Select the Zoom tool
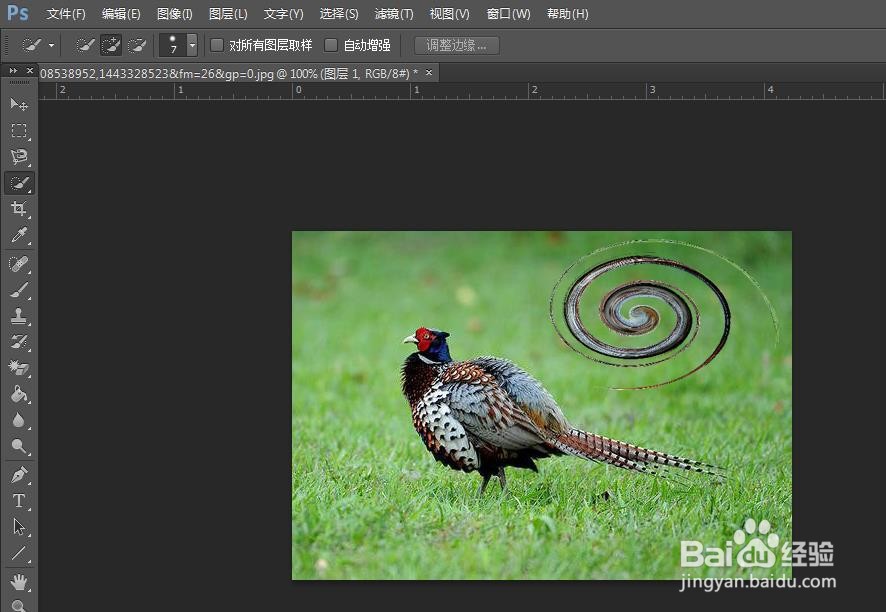Screen dimensions: 886x612 click(x=19, y=606)
